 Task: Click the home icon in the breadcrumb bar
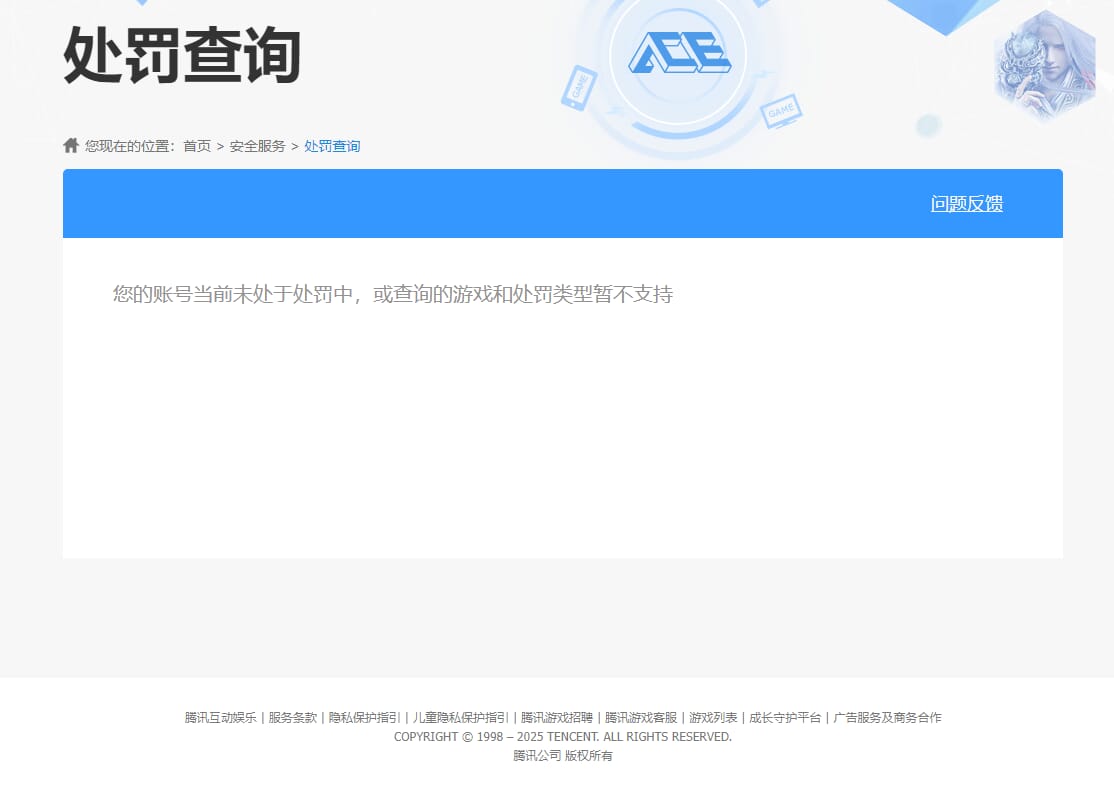pos(70,144)
